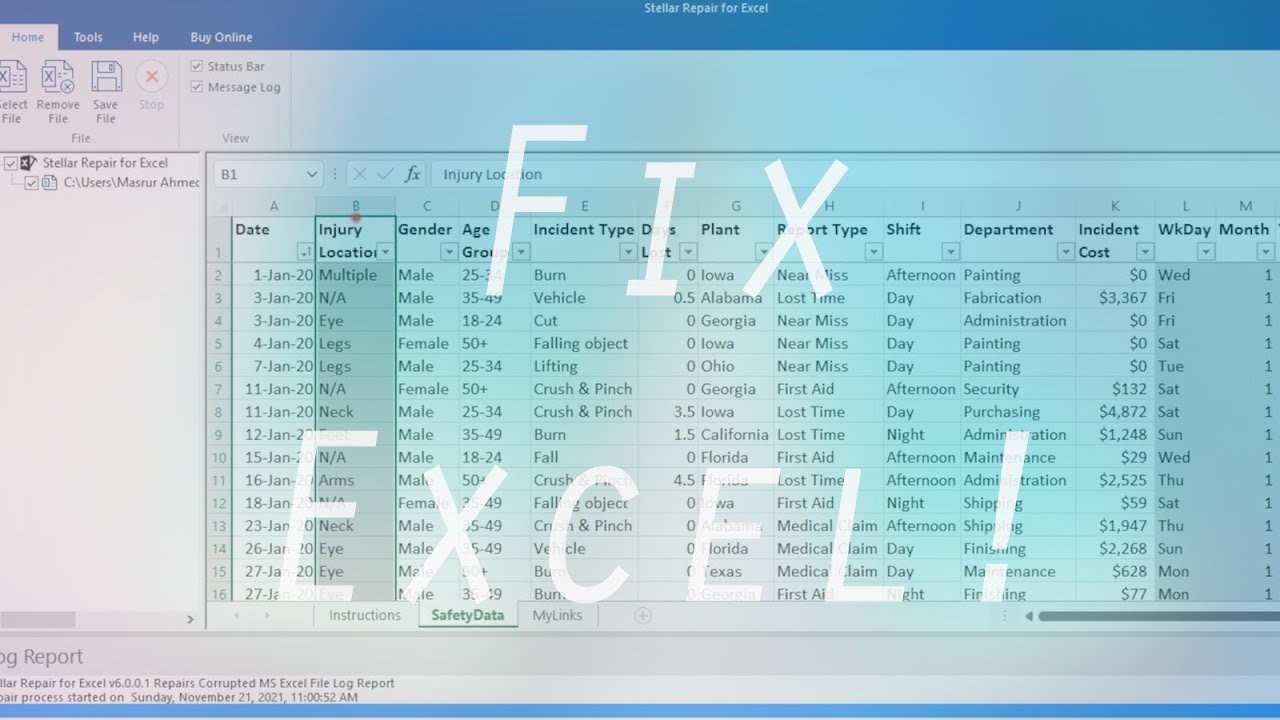Open the Report Type filter dropdown

point(874,252)
